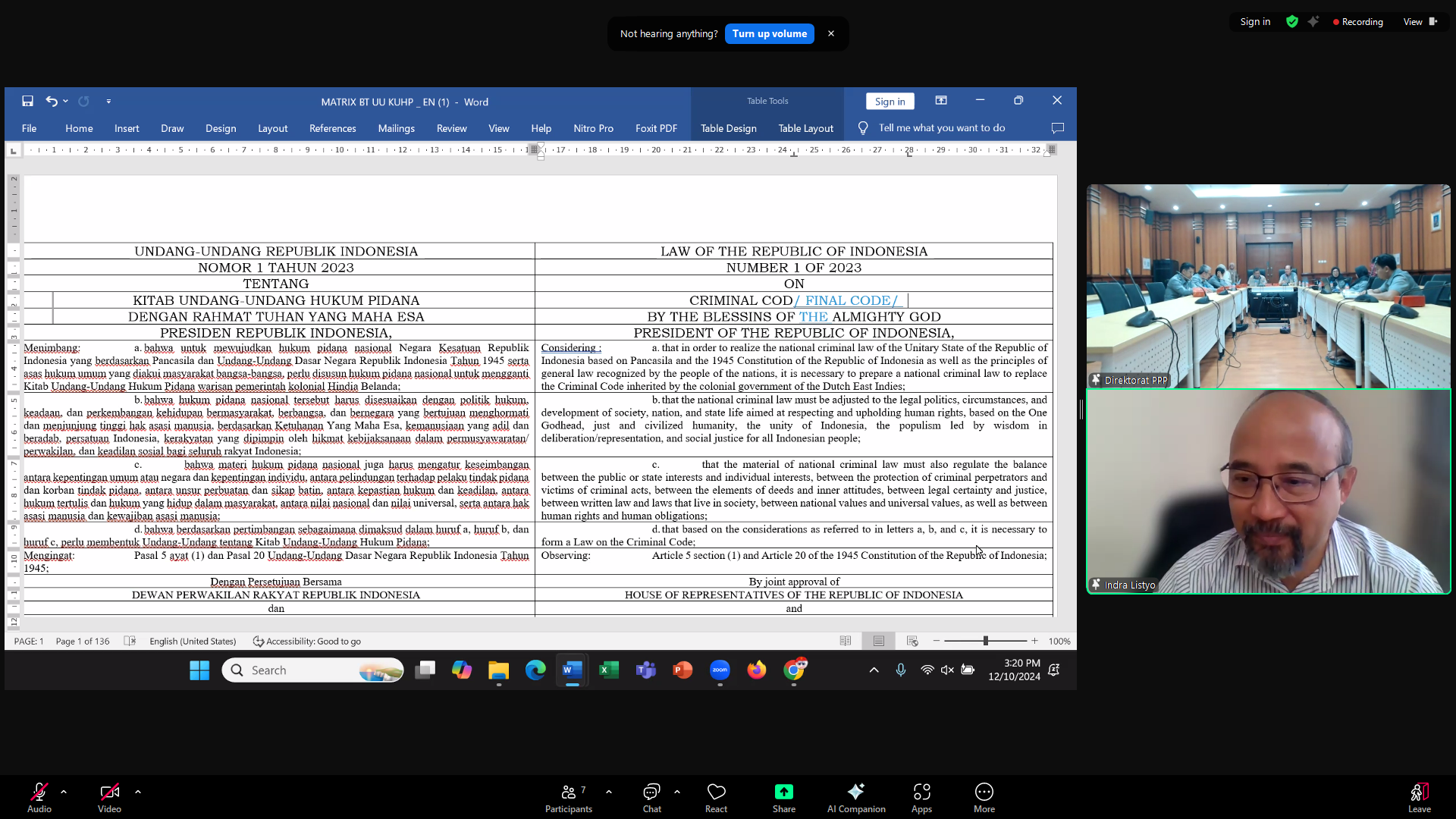Open the References tab

(332, 128)
